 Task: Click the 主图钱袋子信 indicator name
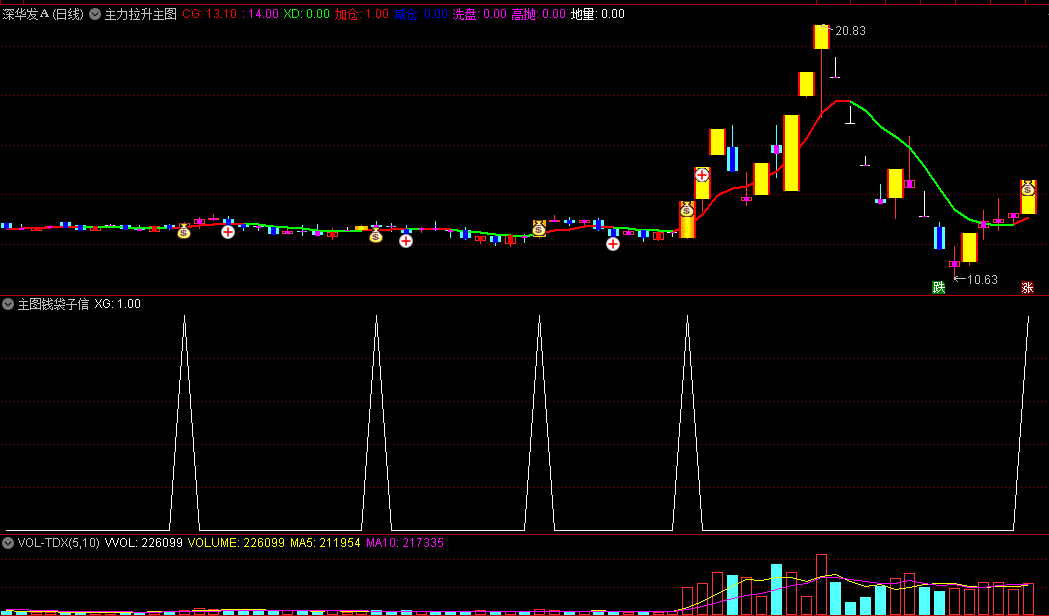click(53, 304)
